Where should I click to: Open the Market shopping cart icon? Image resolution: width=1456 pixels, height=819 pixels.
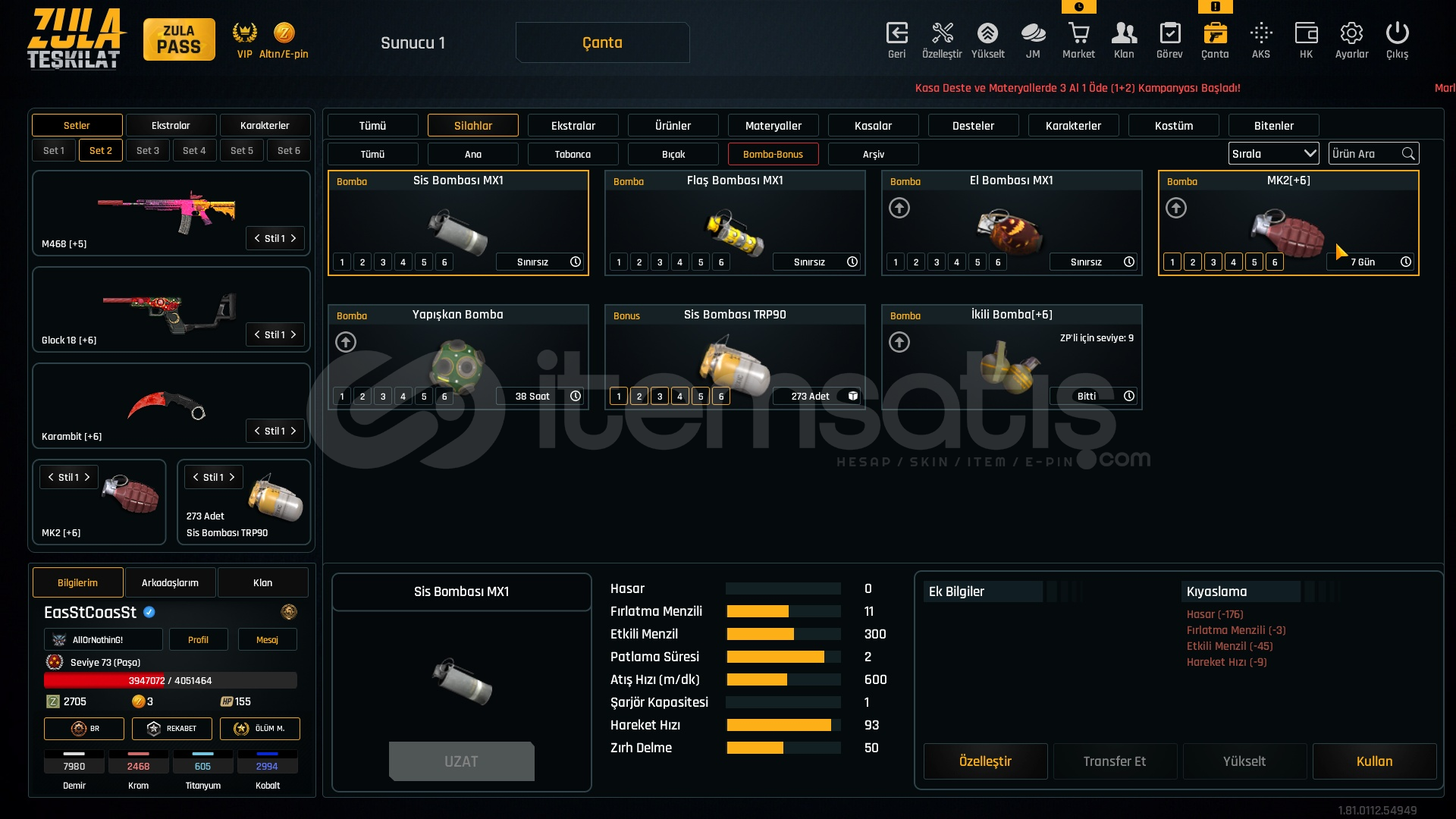point(1078,34)
